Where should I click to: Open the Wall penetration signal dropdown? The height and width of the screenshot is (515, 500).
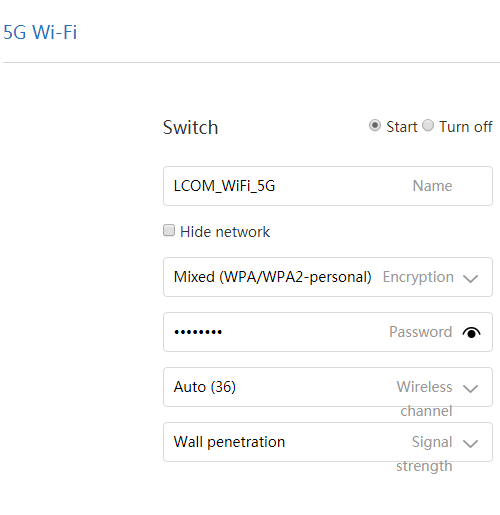pyautogui.click(x=328, y=442)
